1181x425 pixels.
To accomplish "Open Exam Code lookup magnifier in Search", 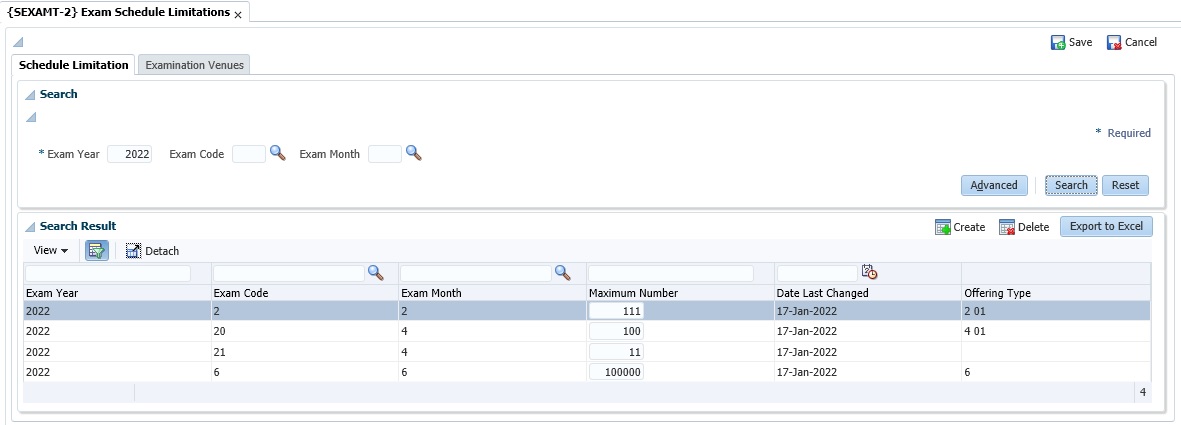I will pos(278,153).
